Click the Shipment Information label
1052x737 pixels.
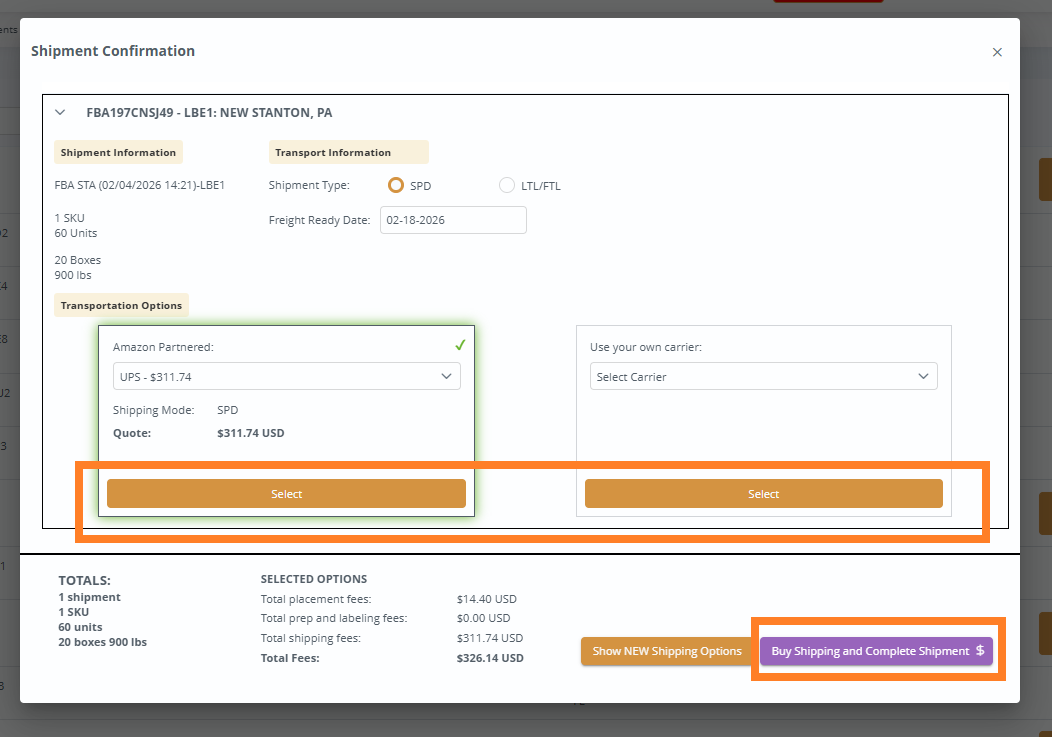pyautogui.click(x=118, y=153)
